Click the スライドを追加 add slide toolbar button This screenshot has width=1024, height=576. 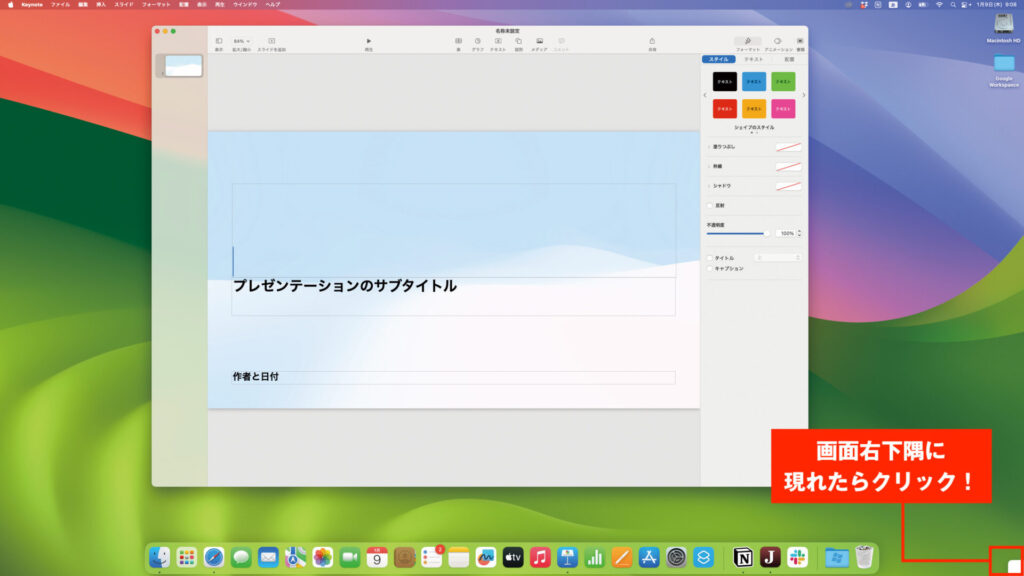[272, 44]
